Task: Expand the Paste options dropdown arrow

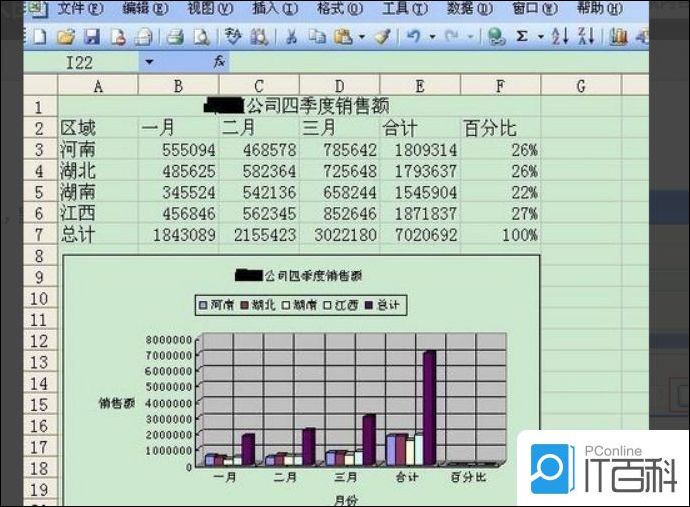Action: [x=362, y=37]
